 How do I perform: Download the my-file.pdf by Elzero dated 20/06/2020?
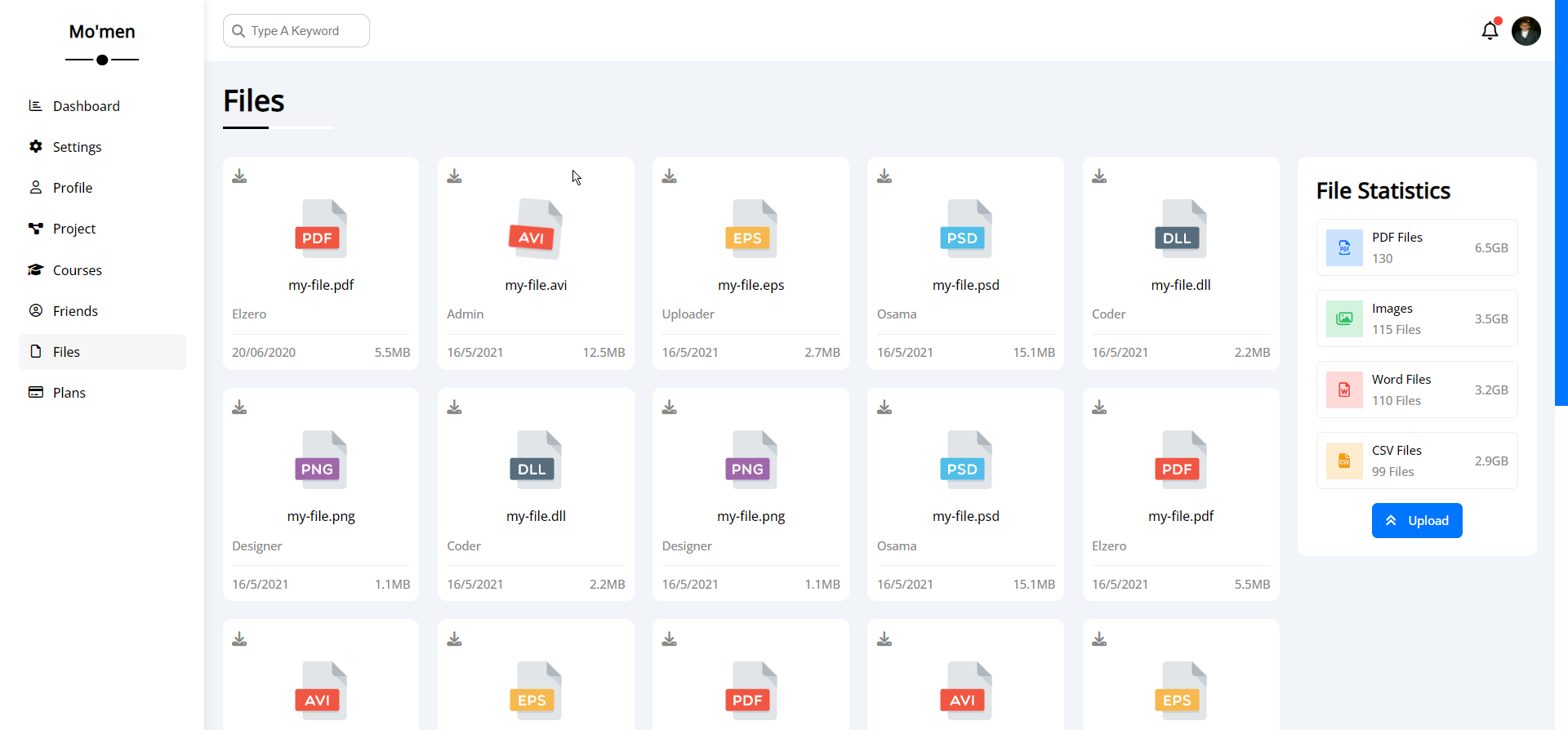click(x=239, y=176)
